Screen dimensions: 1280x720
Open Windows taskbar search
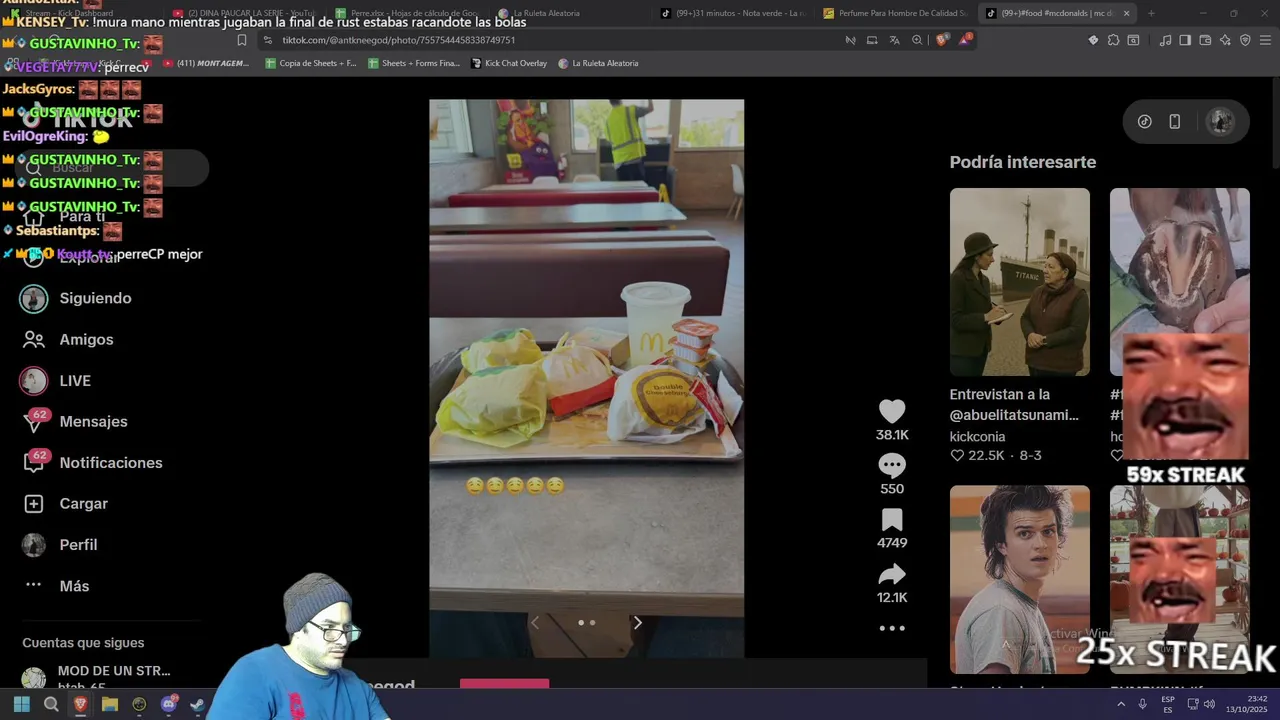(x=51, y=704)
